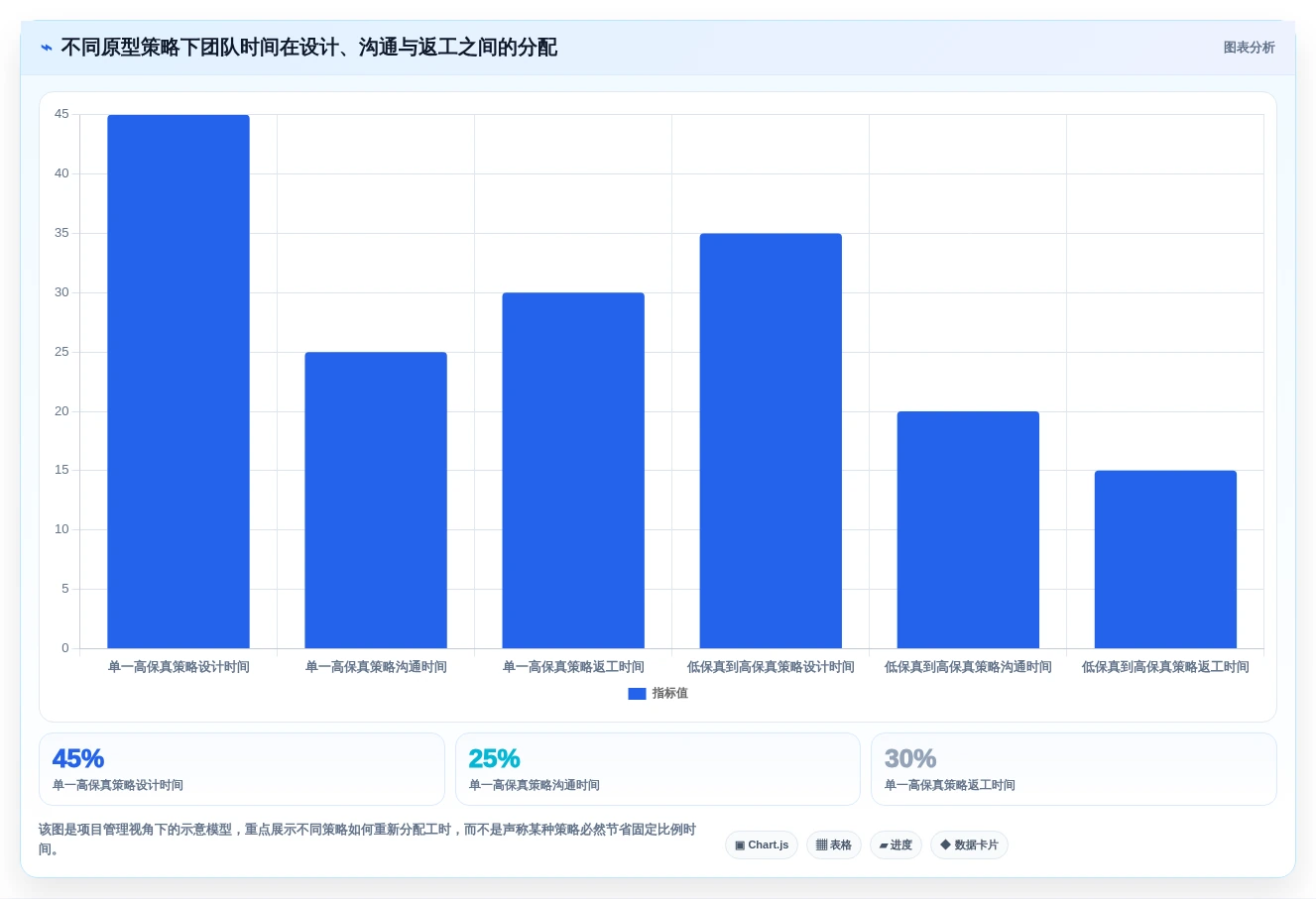Click the chart title text
Screen dimensions: 1316x899
308,48
